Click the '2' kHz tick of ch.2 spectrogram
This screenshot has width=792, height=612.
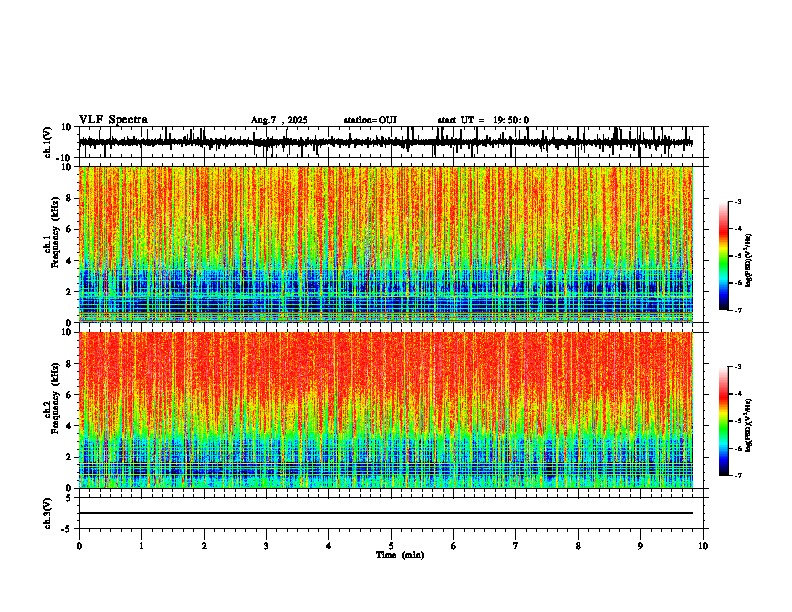69,457
